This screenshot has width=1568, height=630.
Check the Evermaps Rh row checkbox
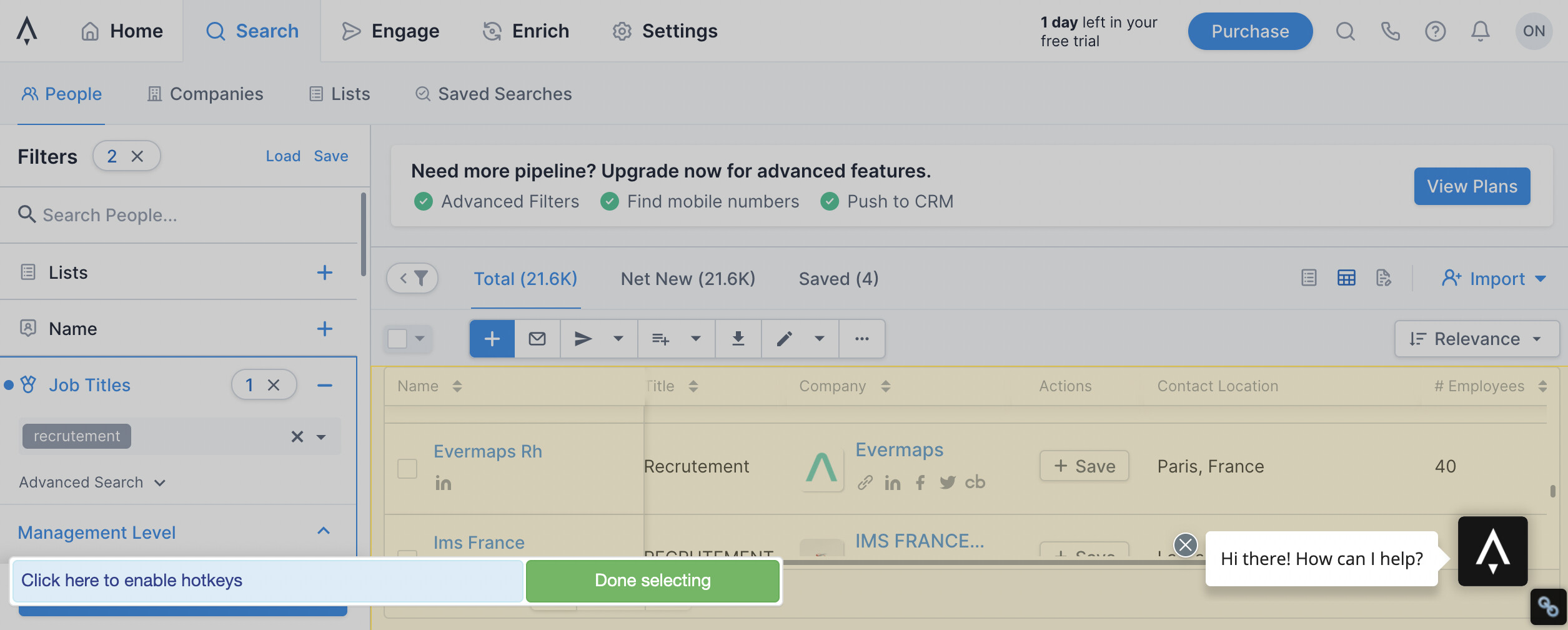[x=407, y=468]
